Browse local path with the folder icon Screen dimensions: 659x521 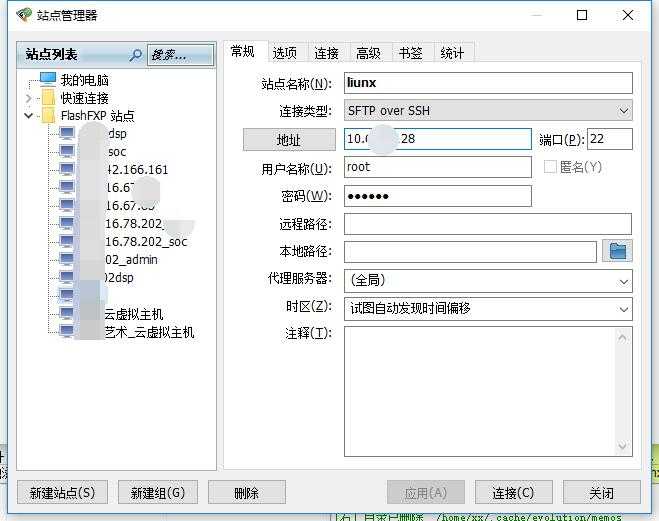pos(617,251)
